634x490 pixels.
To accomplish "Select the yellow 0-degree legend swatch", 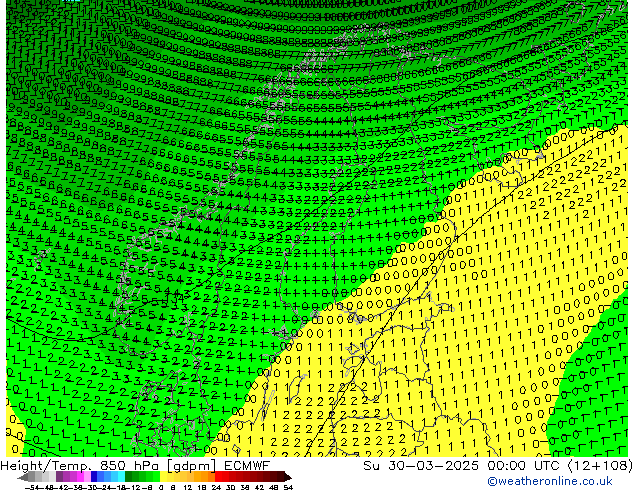I will tap(163, 477).
